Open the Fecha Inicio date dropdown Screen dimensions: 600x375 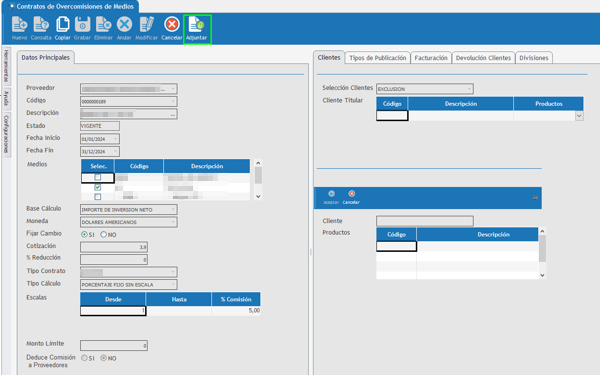(x=115, y=139)
